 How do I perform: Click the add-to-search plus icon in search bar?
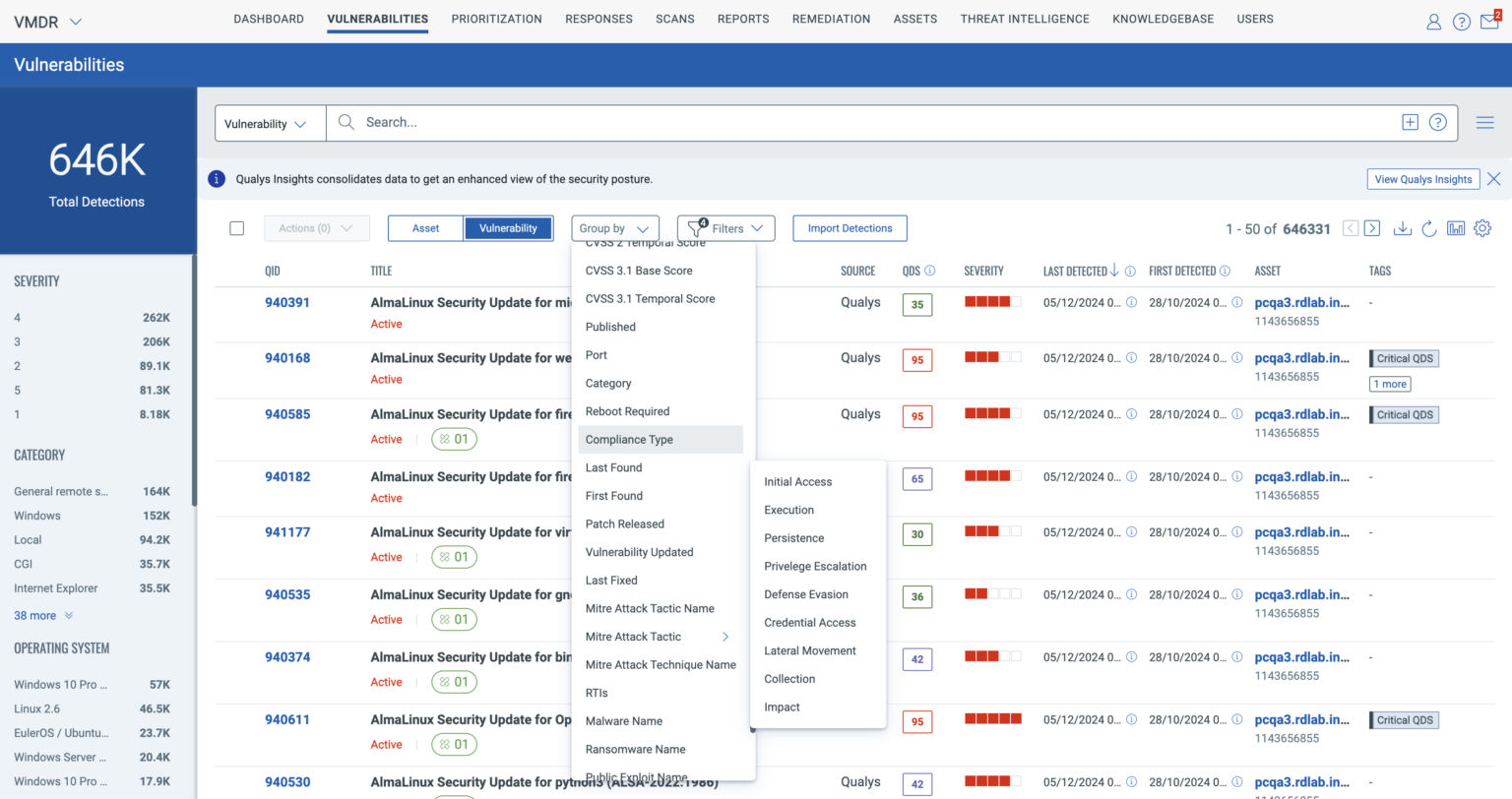pyautogui.click(x=1410, y=122)
